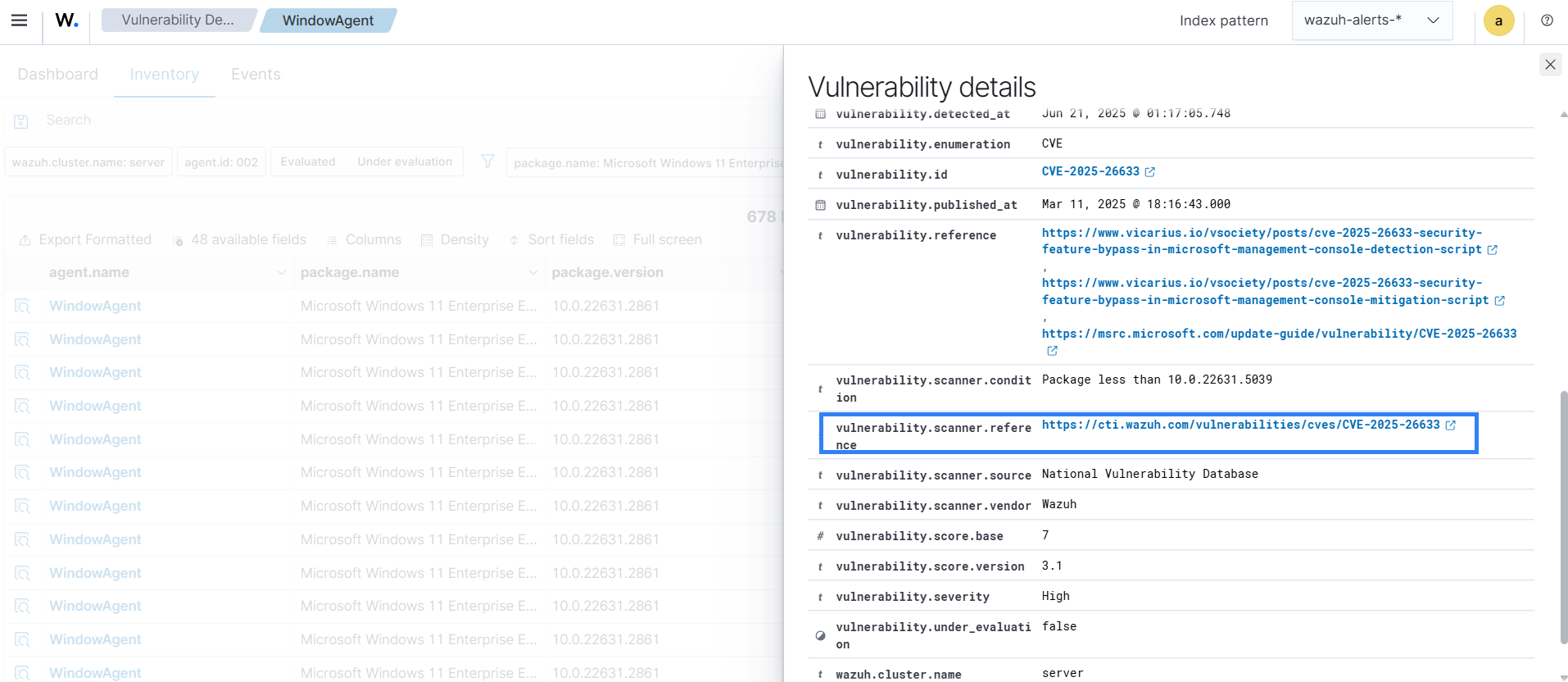Image resolution: width=1568 pixels, height=682 pixels.
Task: Open the help icon in top bar
Action: tap(1547, 20)
